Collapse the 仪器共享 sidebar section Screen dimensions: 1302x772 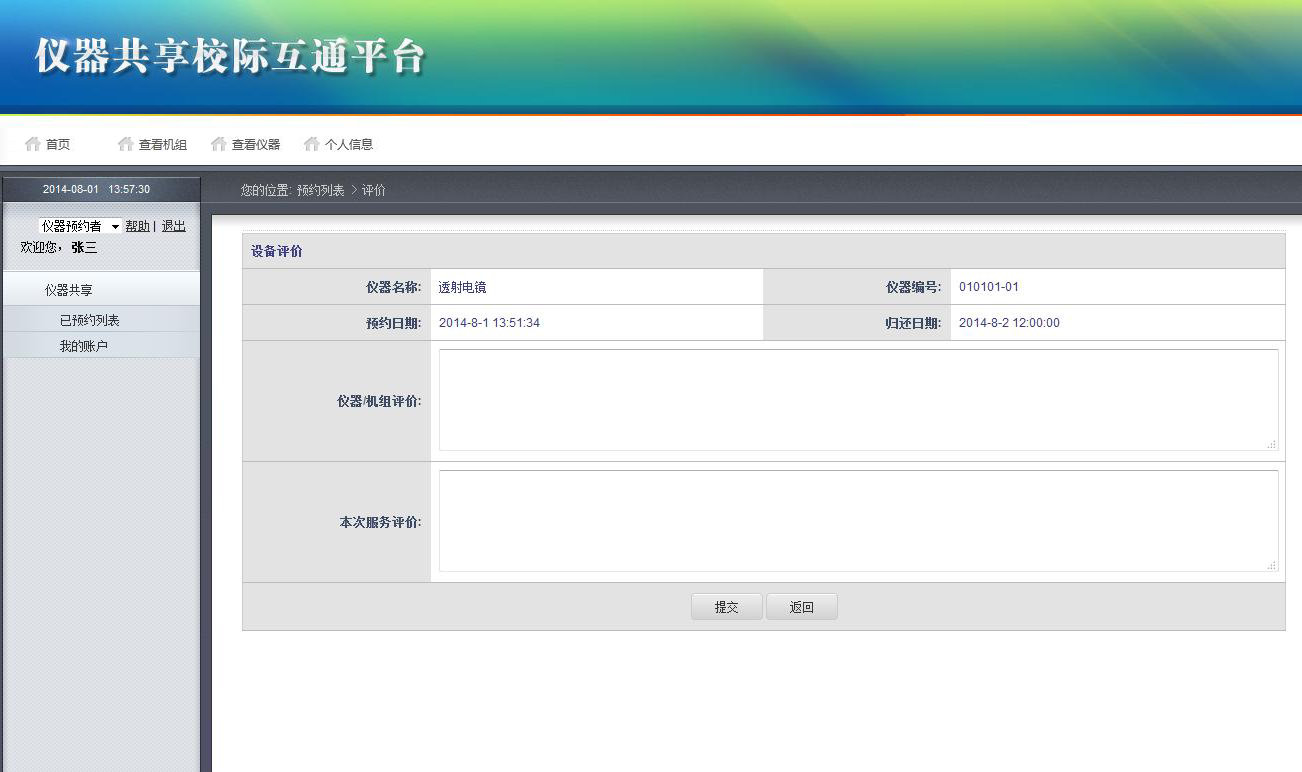tap(69, 290)
